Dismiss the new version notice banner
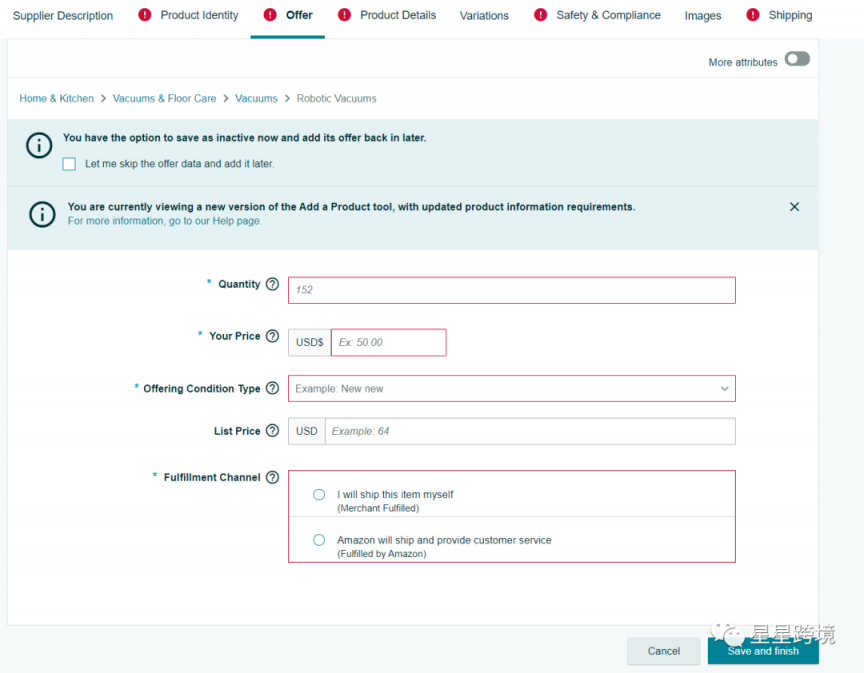This screenshot has width=864, height=673. [x=794, y=207]
